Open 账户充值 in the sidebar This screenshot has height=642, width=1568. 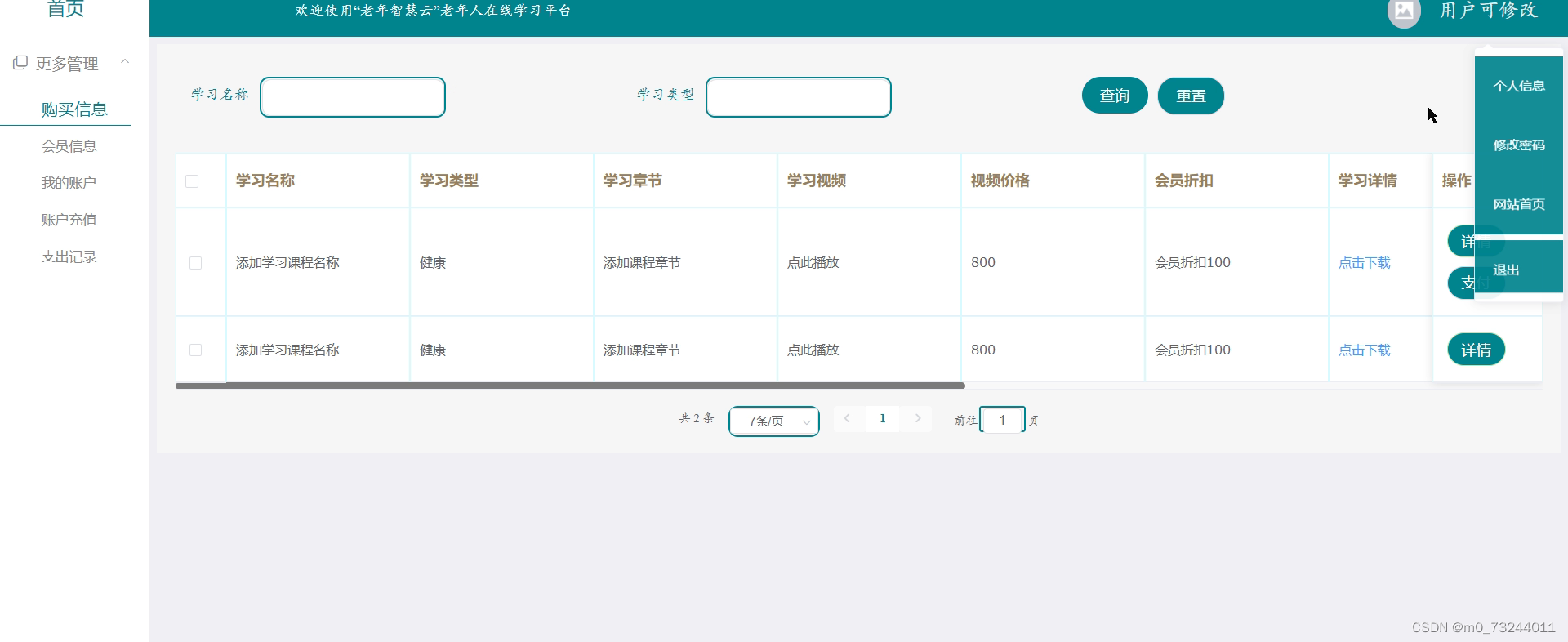(x=69, y=220)
